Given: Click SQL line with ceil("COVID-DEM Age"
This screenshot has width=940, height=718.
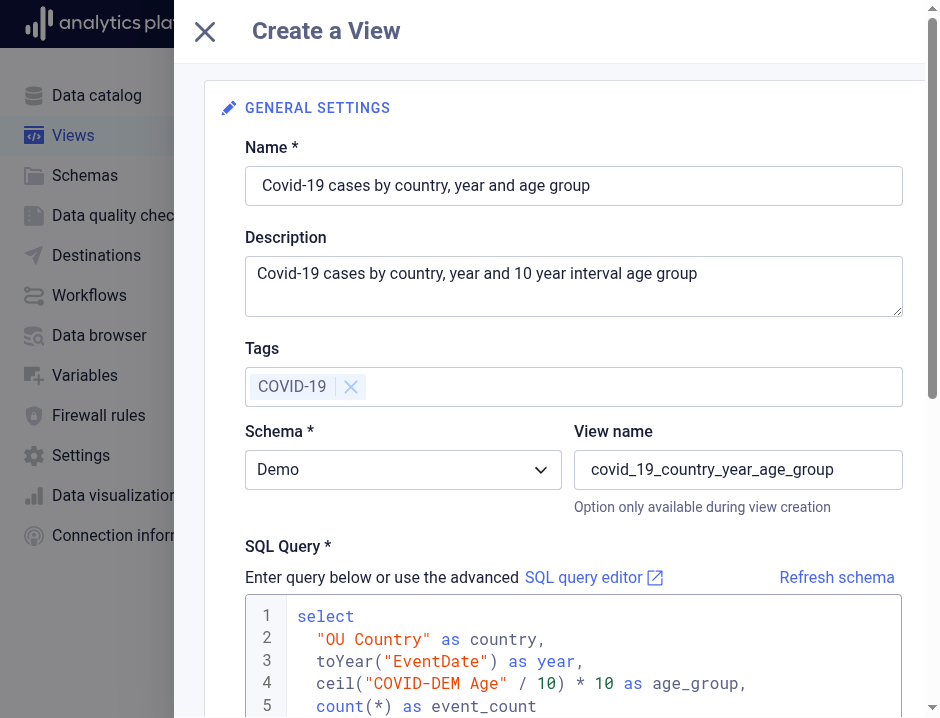Looking at the screenshot, I should 531,684.
